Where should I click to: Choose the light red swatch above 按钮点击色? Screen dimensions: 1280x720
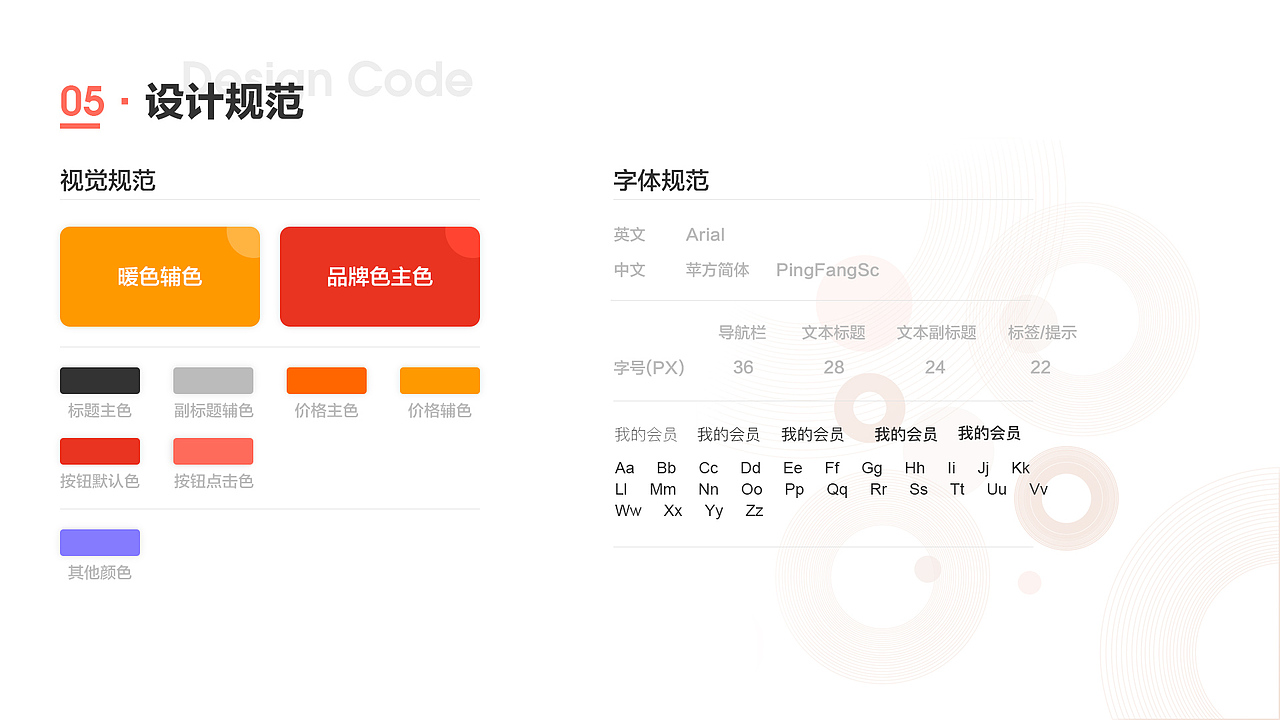213,451
